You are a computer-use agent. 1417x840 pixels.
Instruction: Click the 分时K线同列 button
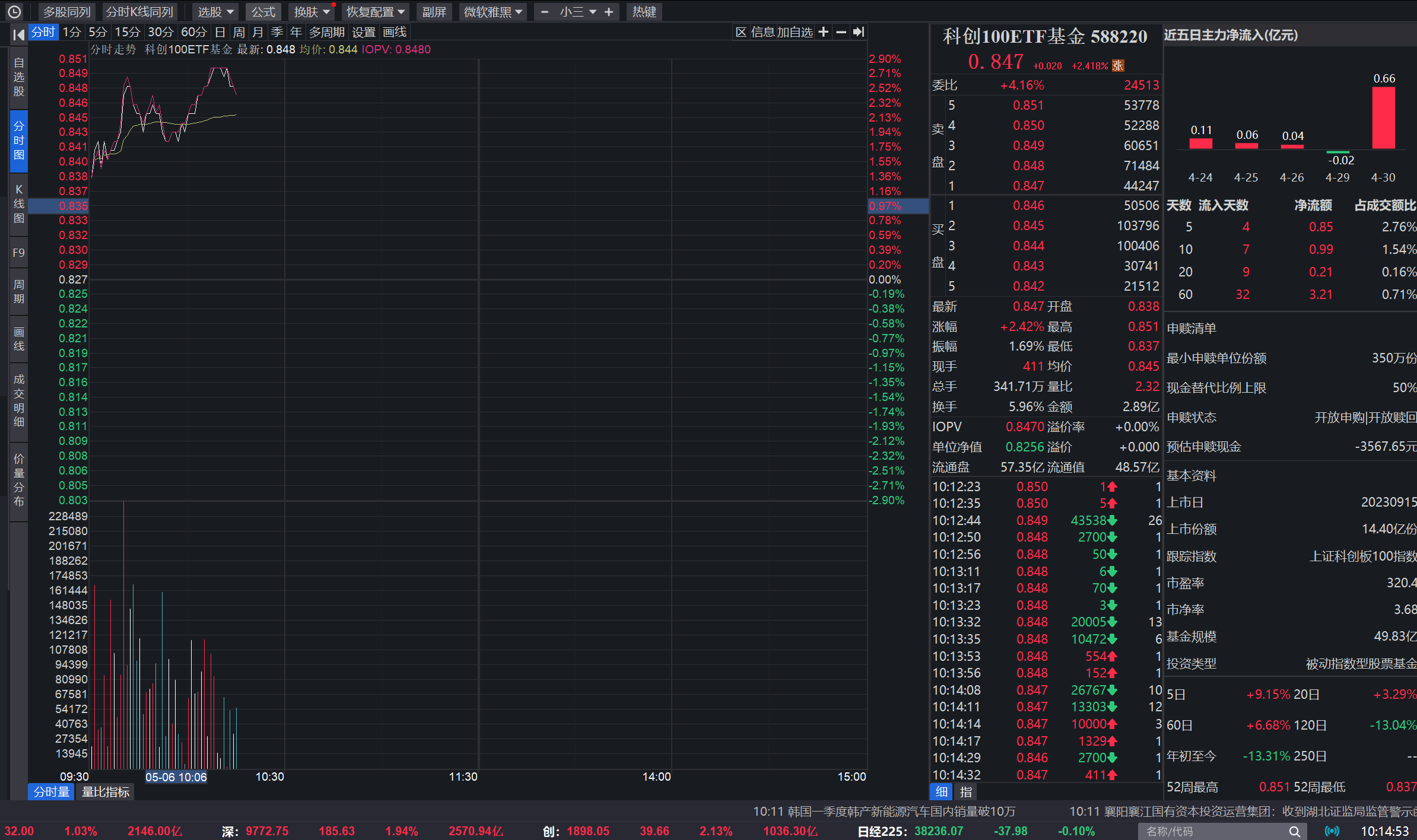[139, 12]
